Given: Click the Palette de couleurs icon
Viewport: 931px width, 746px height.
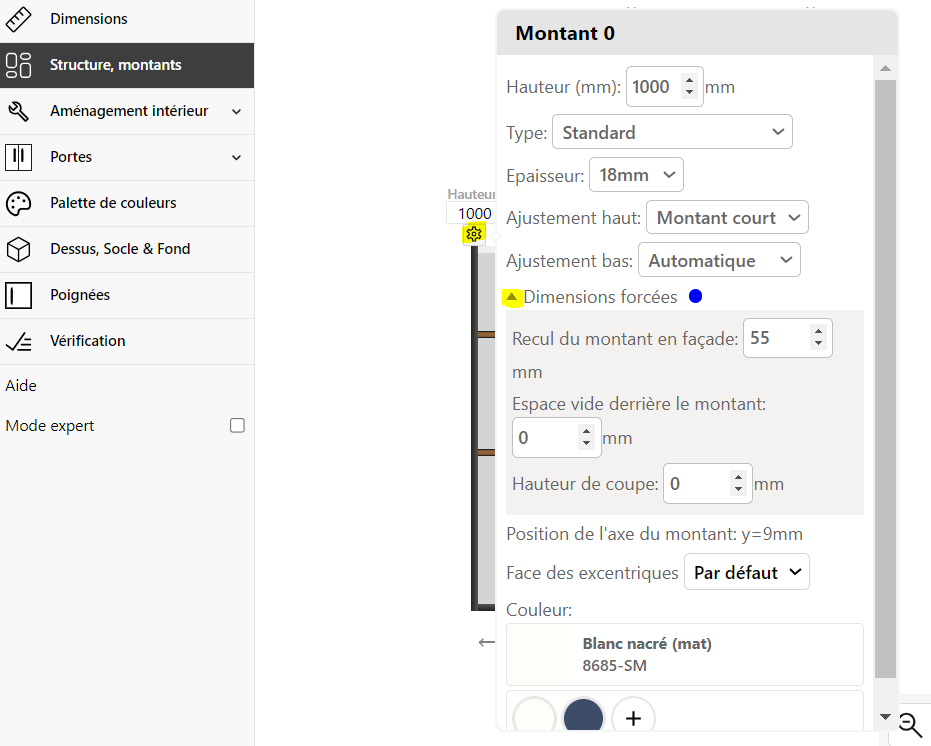Looking at the screenshot, I should (x=18, y=203).
